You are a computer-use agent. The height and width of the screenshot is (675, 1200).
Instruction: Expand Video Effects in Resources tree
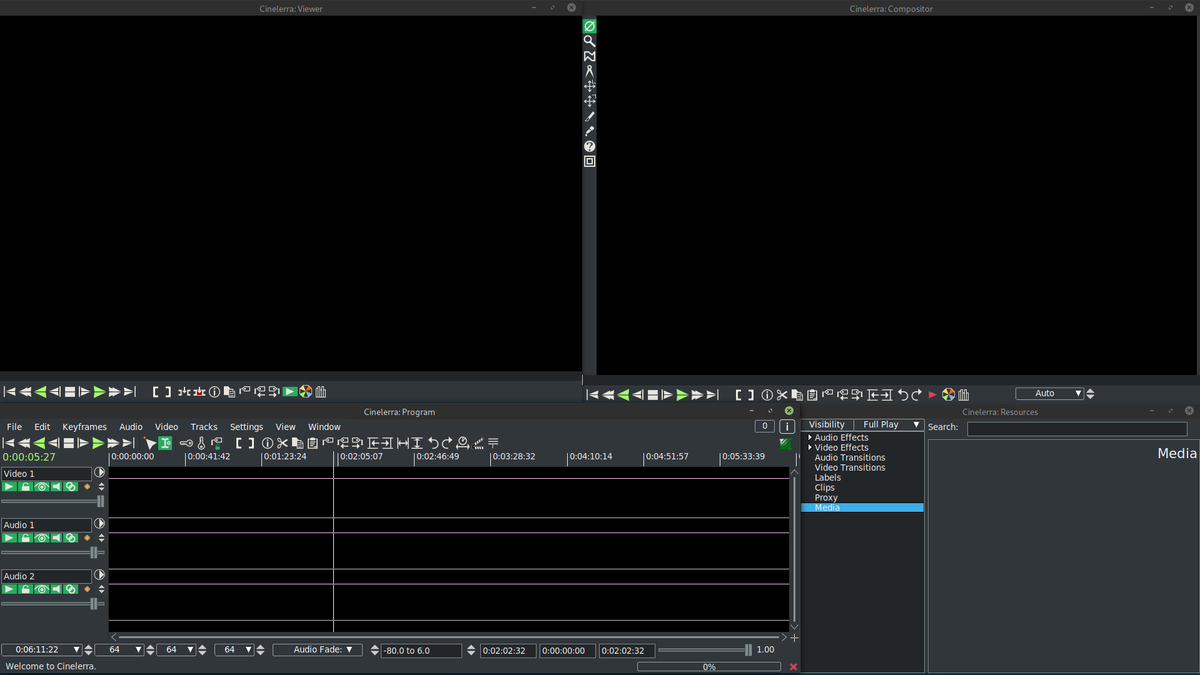[x=809, y=448]
